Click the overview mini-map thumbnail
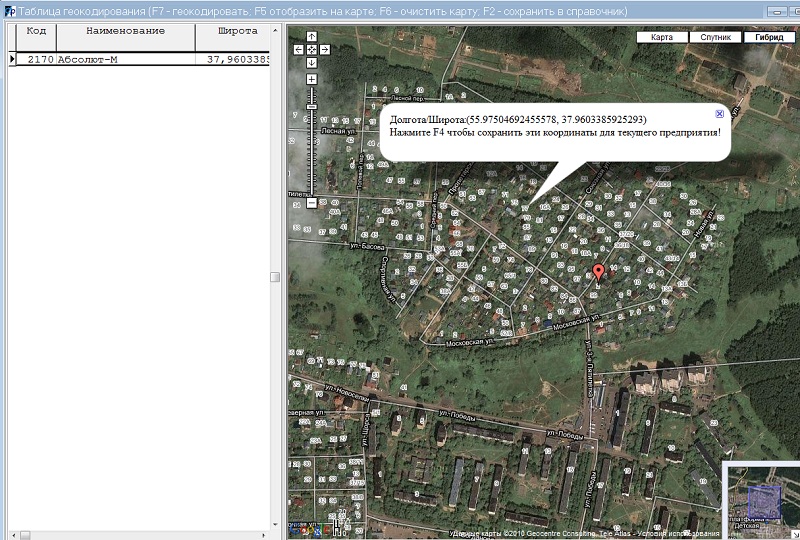 [x=764, y=500]
